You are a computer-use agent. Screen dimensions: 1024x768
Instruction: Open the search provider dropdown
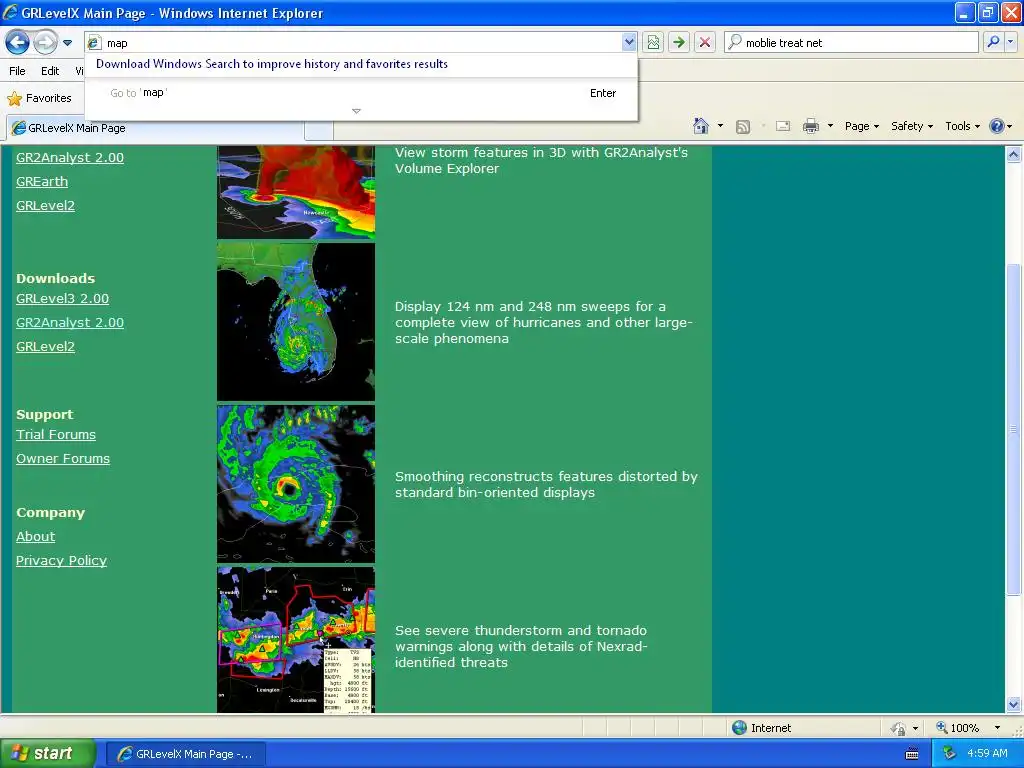(x=1010, y=42)
